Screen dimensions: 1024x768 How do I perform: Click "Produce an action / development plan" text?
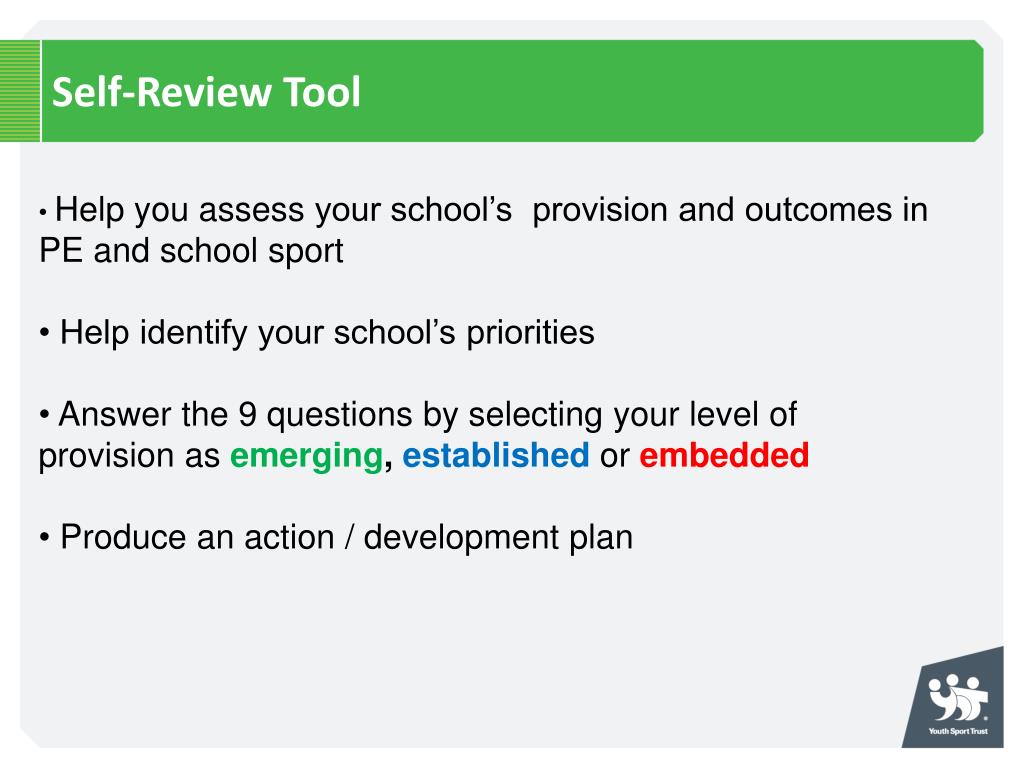(x=346, y=537)
